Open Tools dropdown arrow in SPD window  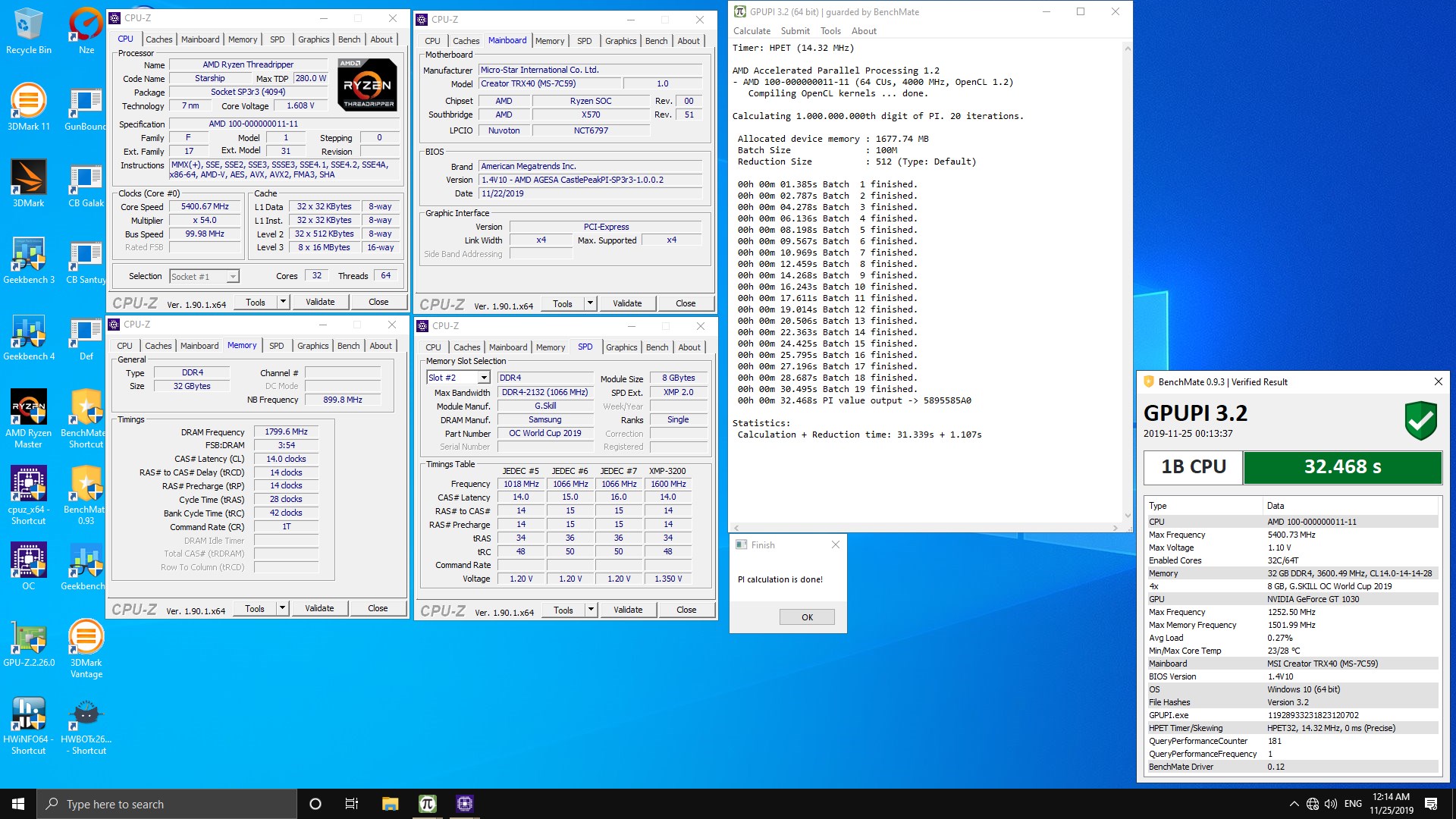(591, 610)
